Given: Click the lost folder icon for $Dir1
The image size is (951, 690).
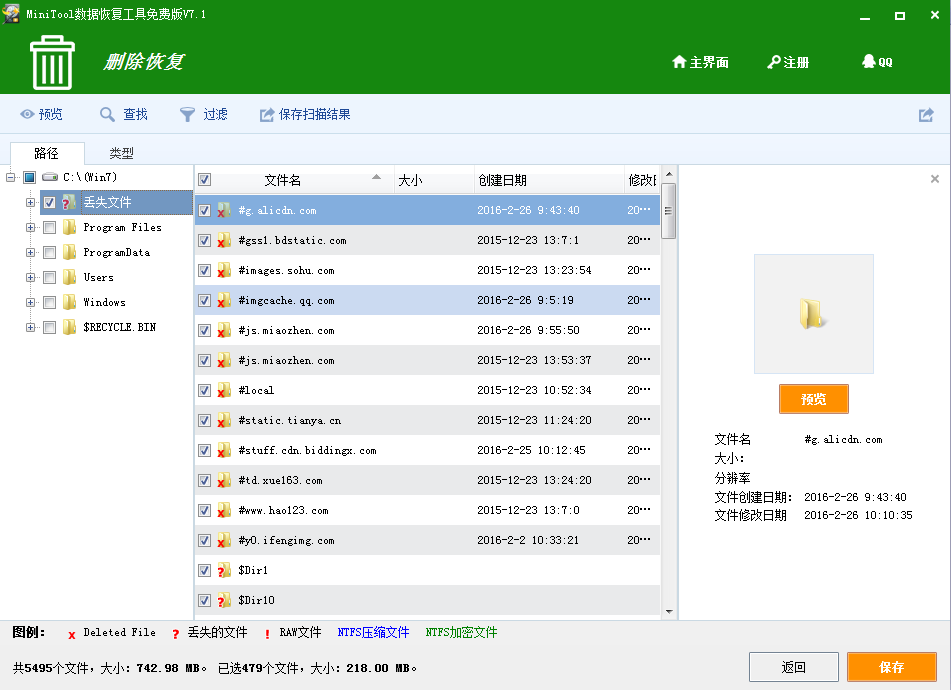Looking at the screenshot, I should pos(224,570).
